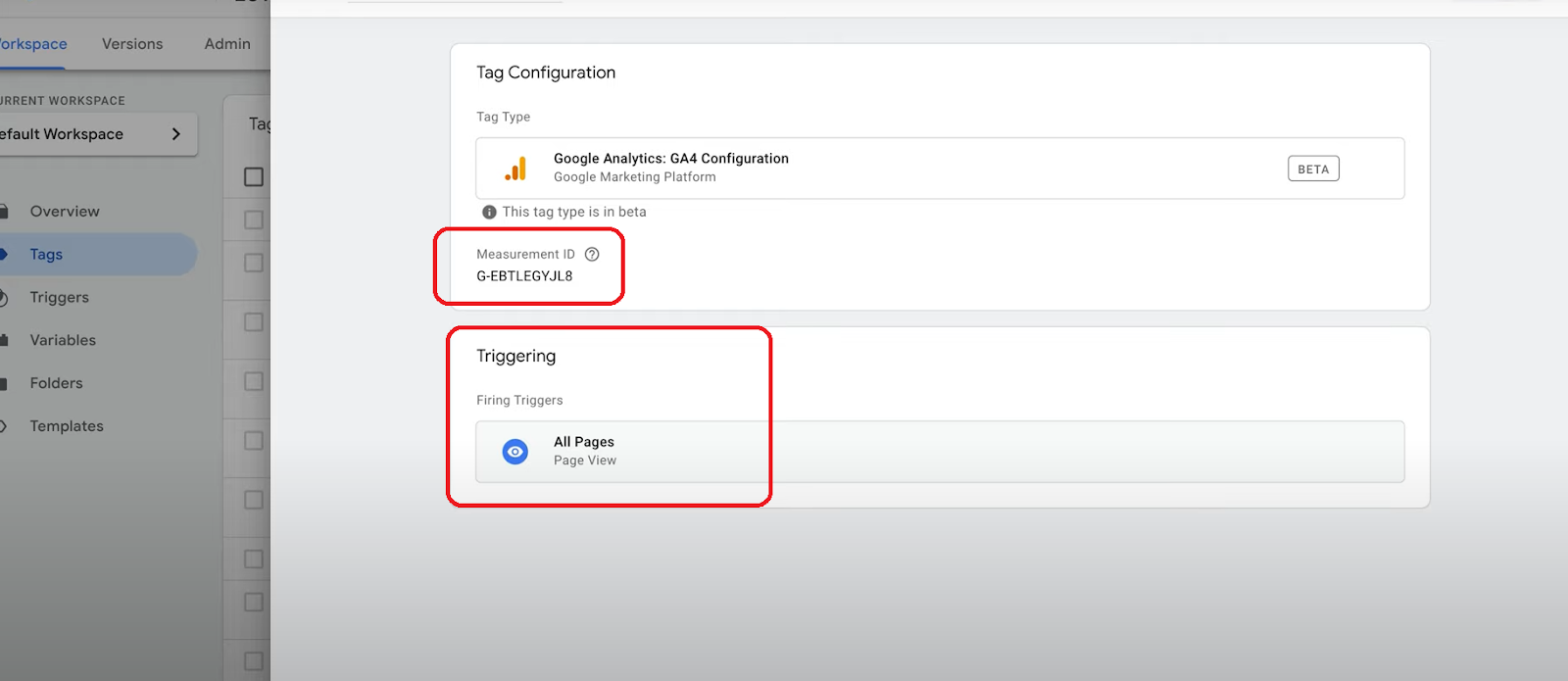
Task: Switch to the Versions tab
Action: coord(132,44)
